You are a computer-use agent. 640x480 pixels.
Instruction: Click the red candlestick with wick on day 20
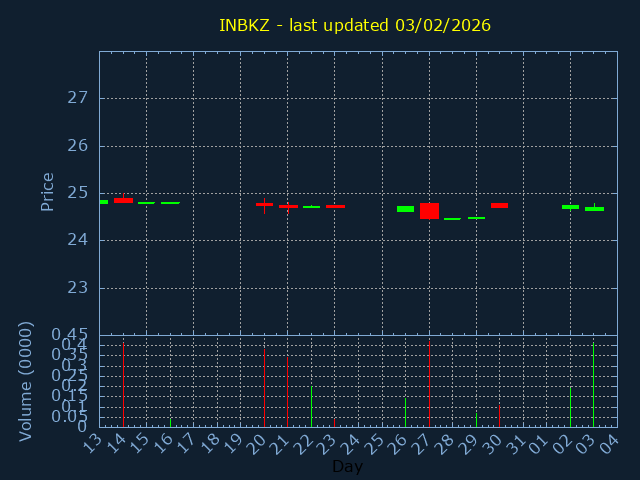[x=264, y=204]
